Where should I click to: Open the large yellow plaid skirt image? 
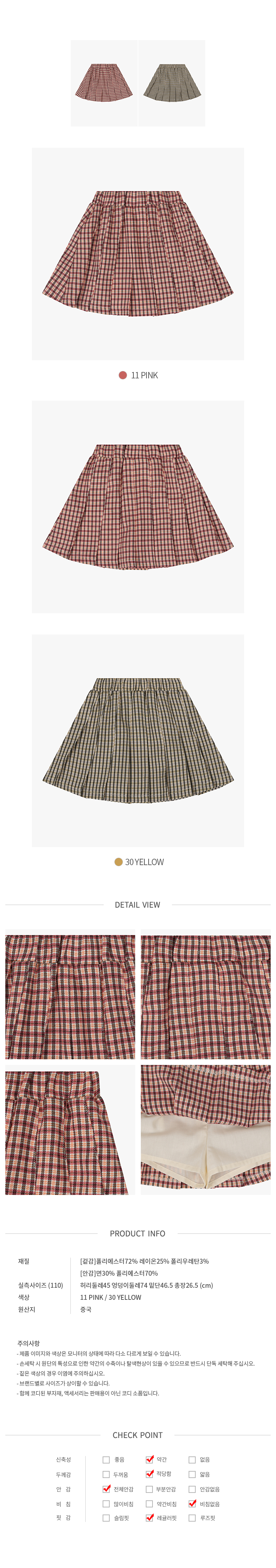coord(138,740)
